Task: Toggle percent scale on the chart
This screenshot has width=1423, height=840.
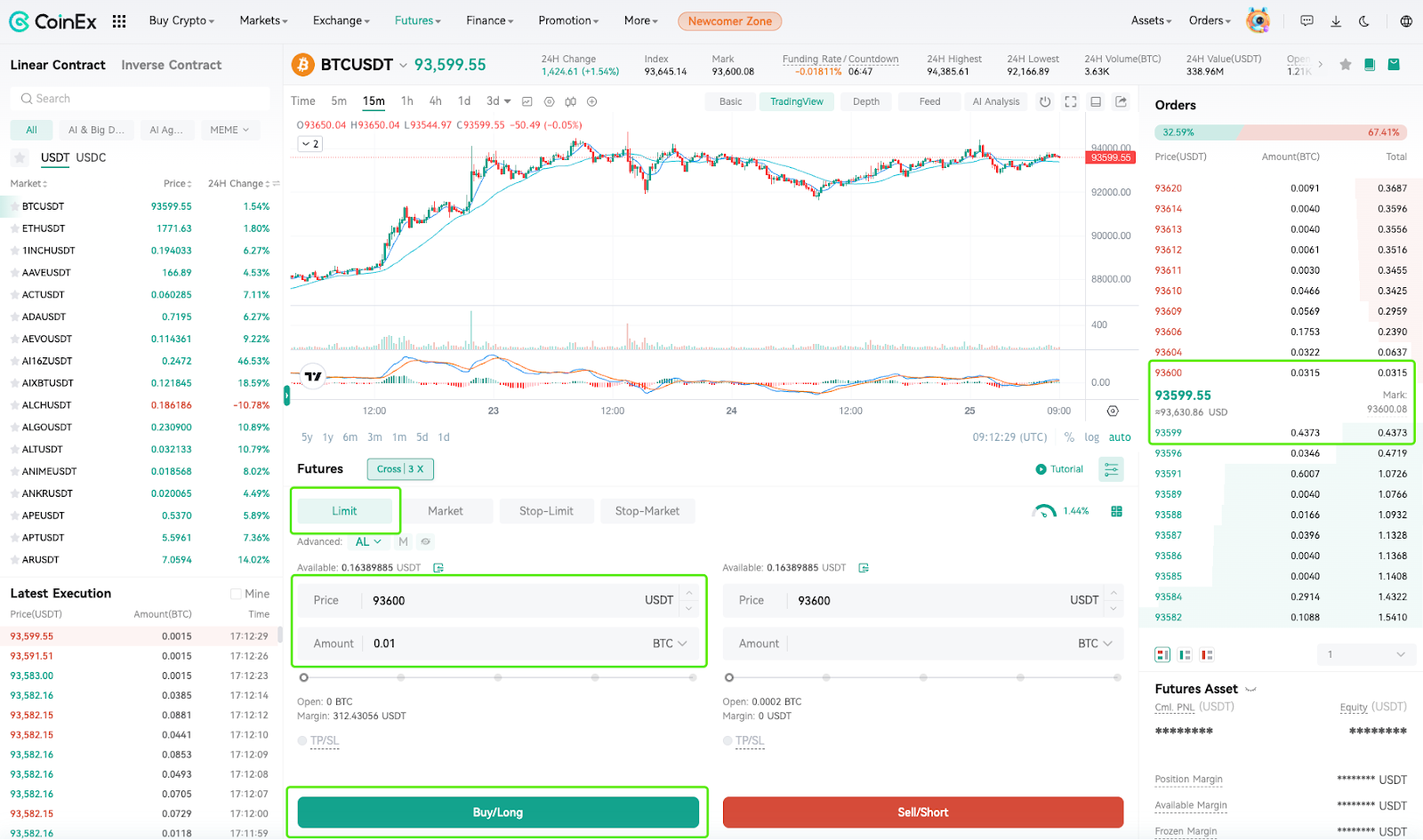Action: [1069, 437]
